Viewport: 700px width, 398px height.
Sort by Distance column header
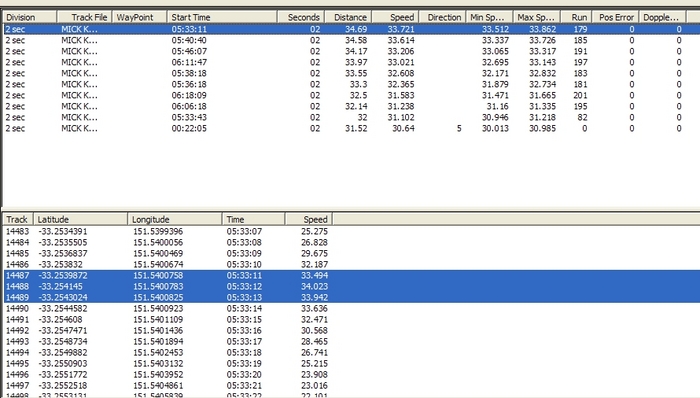pos(348,17)
